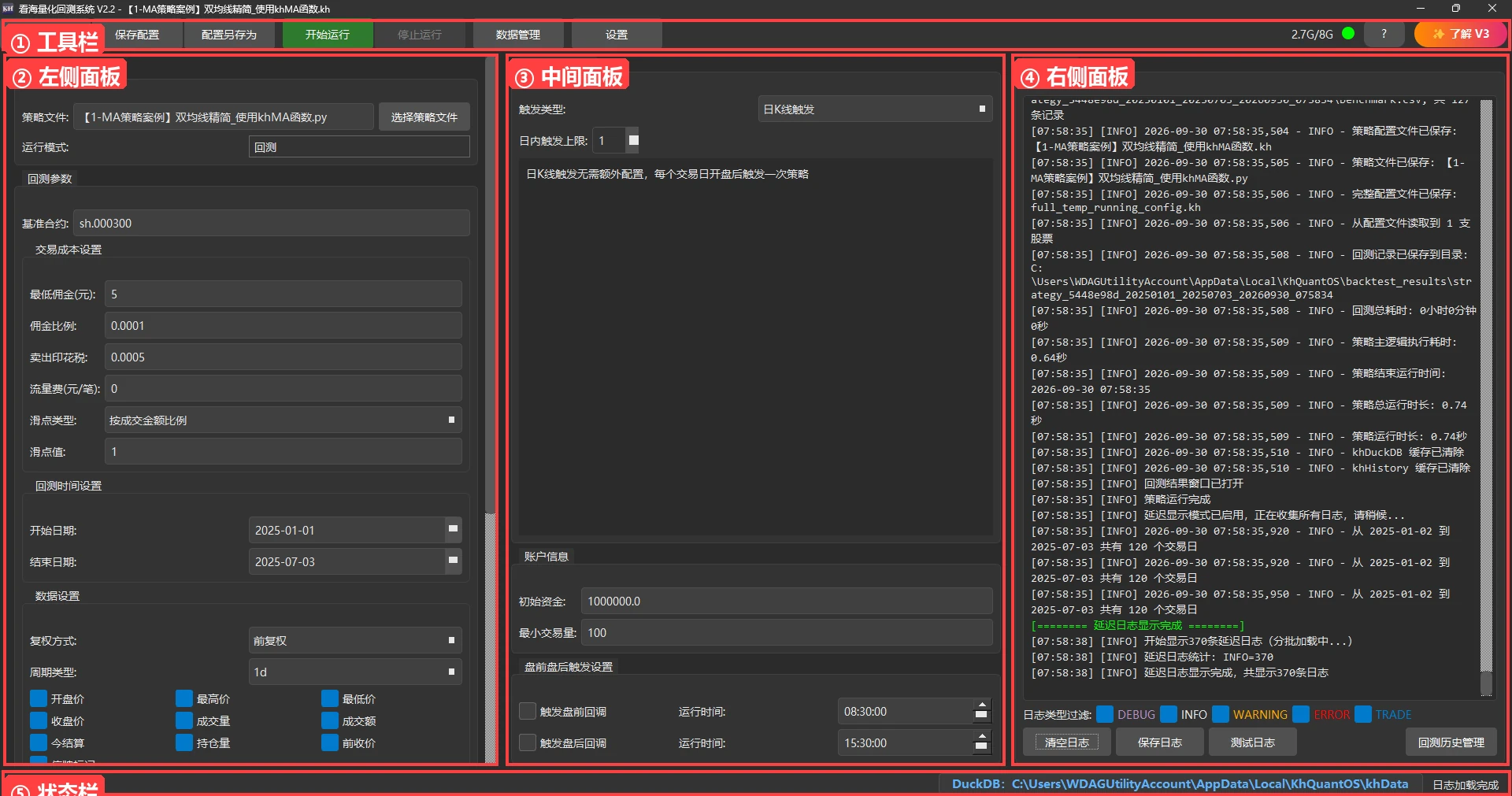Enable 触发盘前回调 checkbox
Screen dimensions: 1512x796
coord(528,712)
